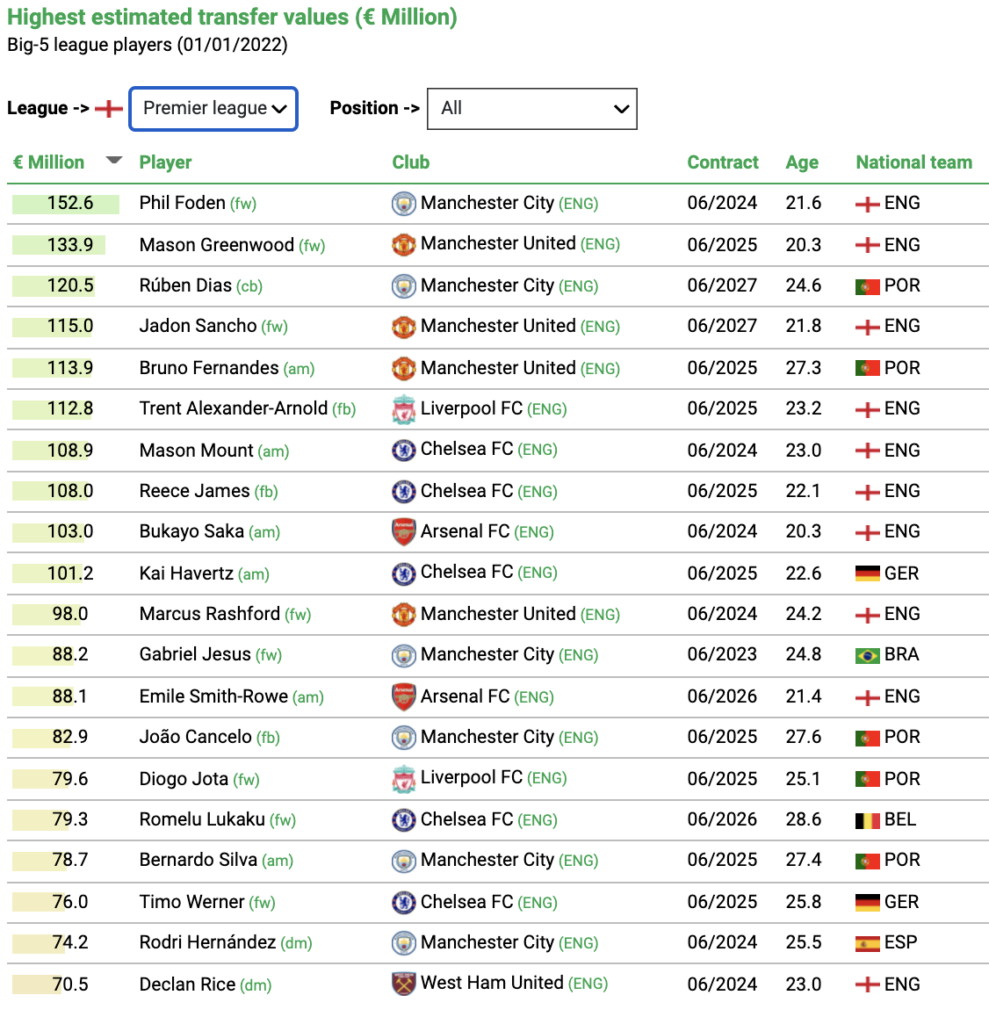Click the 101.2 value for Kai Havertz
989x1024 pixels.
tap(70, 573)
